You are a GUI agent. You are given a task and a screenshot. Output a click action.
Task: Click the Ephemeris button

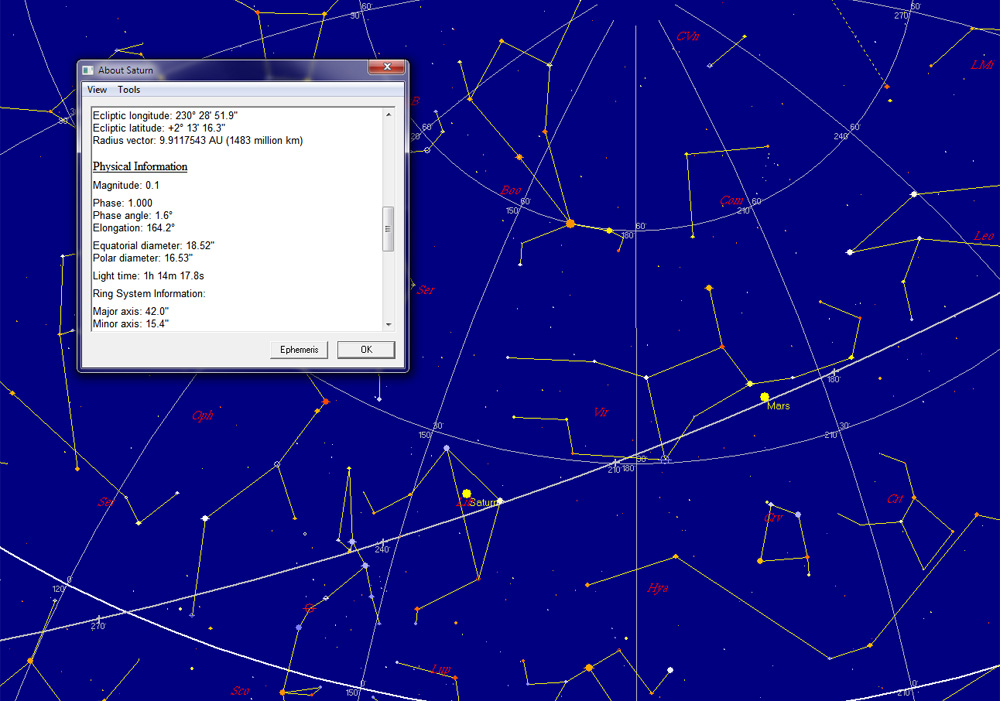pos(299,350)
